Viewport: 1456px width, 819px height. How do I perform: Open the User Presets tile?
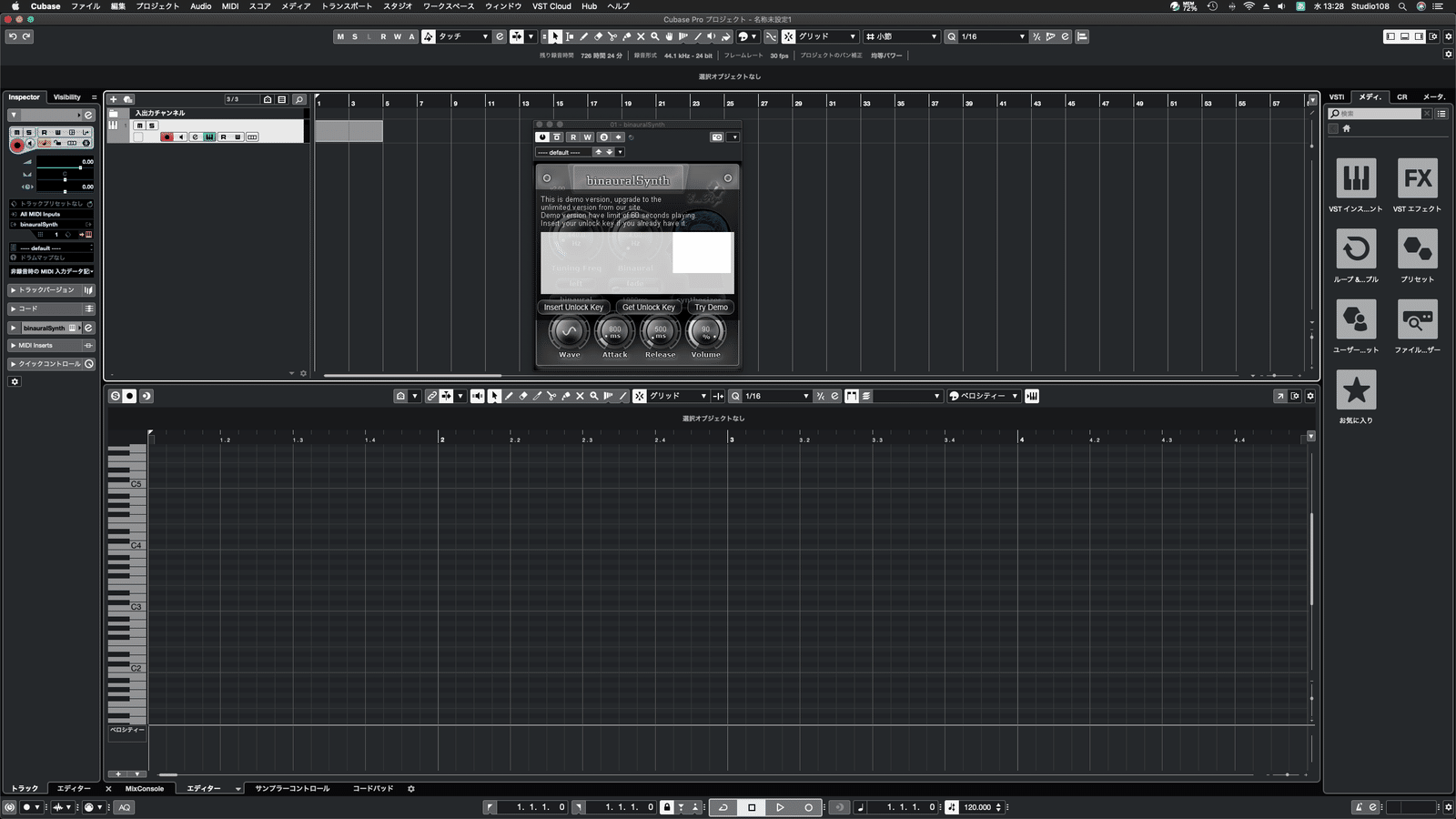pyautogui.click(x=1356, y=319)
